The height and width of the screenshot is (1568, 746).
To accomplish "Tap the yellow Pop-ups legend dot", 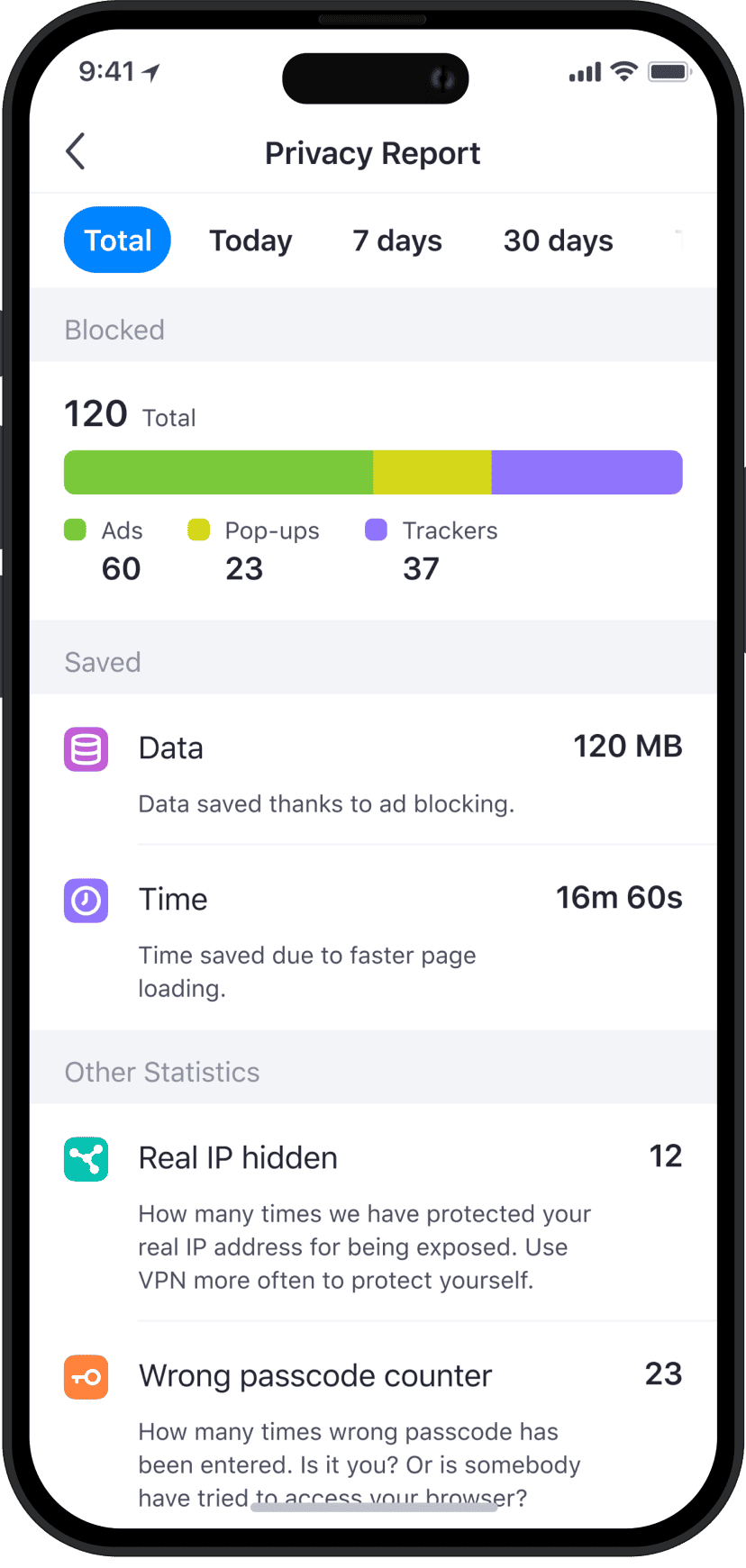I will (x=198, y=530).
